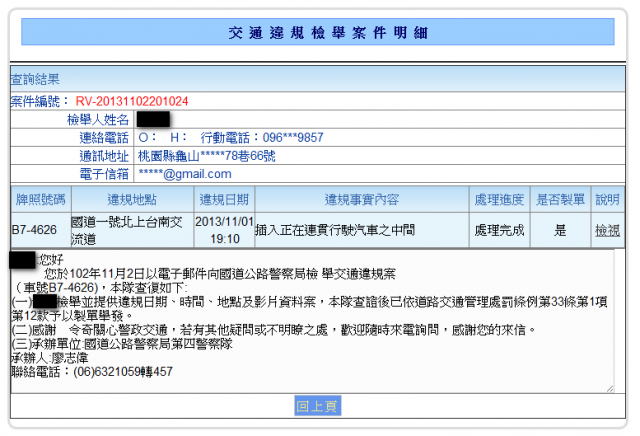Click the 處理進度 column header
Viewport: 640px width, 436px height.
499,199
